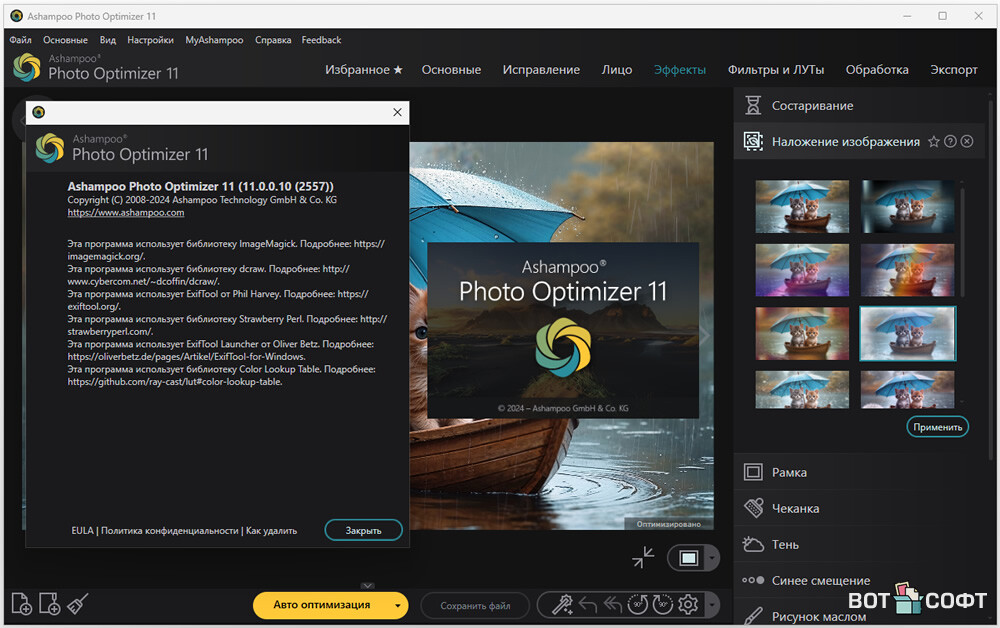Switch to the Избранное tab
The width and height of the screenshot is (1000, 628).
click(364, 69)
